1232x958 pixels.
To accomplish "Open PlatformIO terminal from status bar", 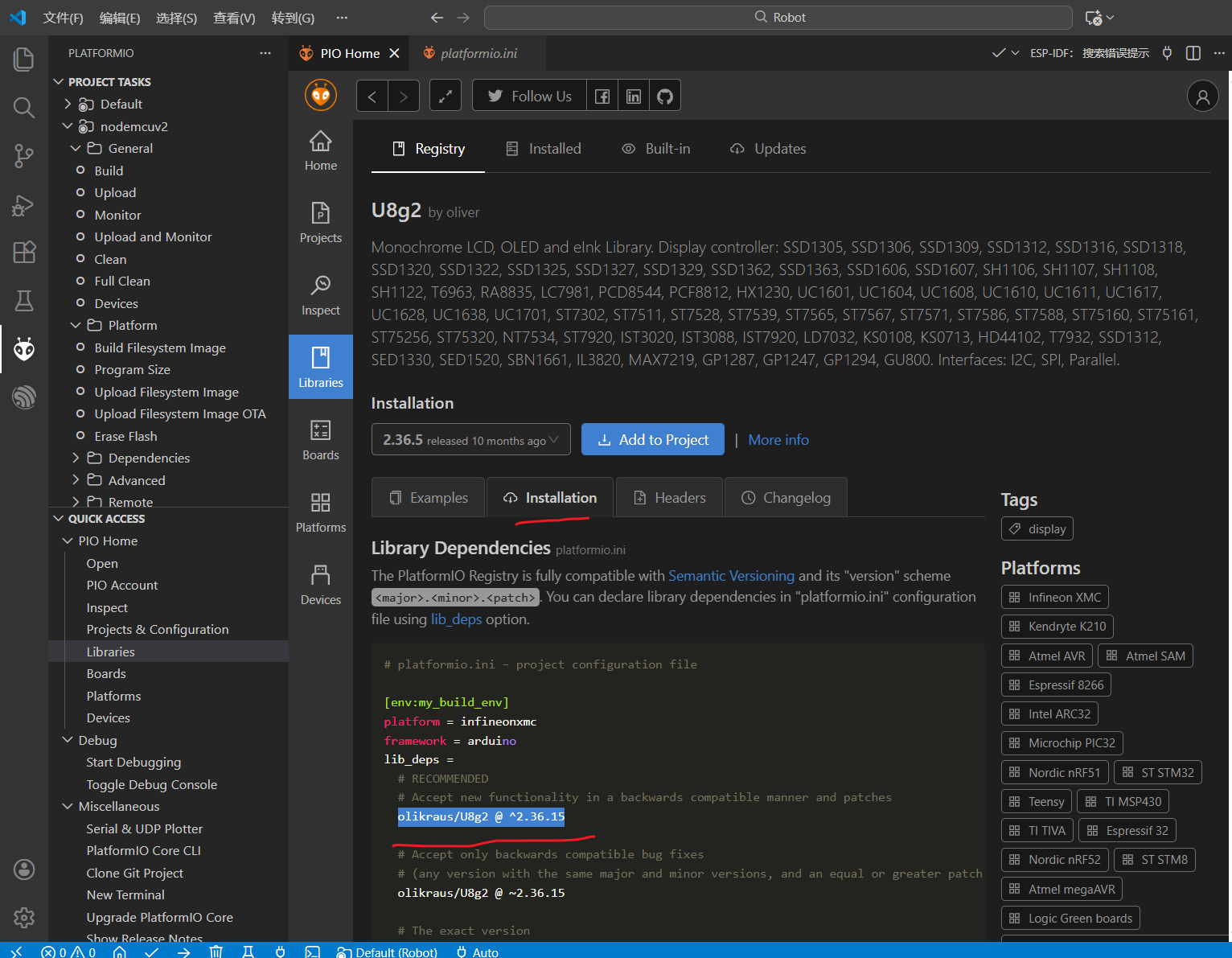I will pyautogui.click(x=312, y=952).
